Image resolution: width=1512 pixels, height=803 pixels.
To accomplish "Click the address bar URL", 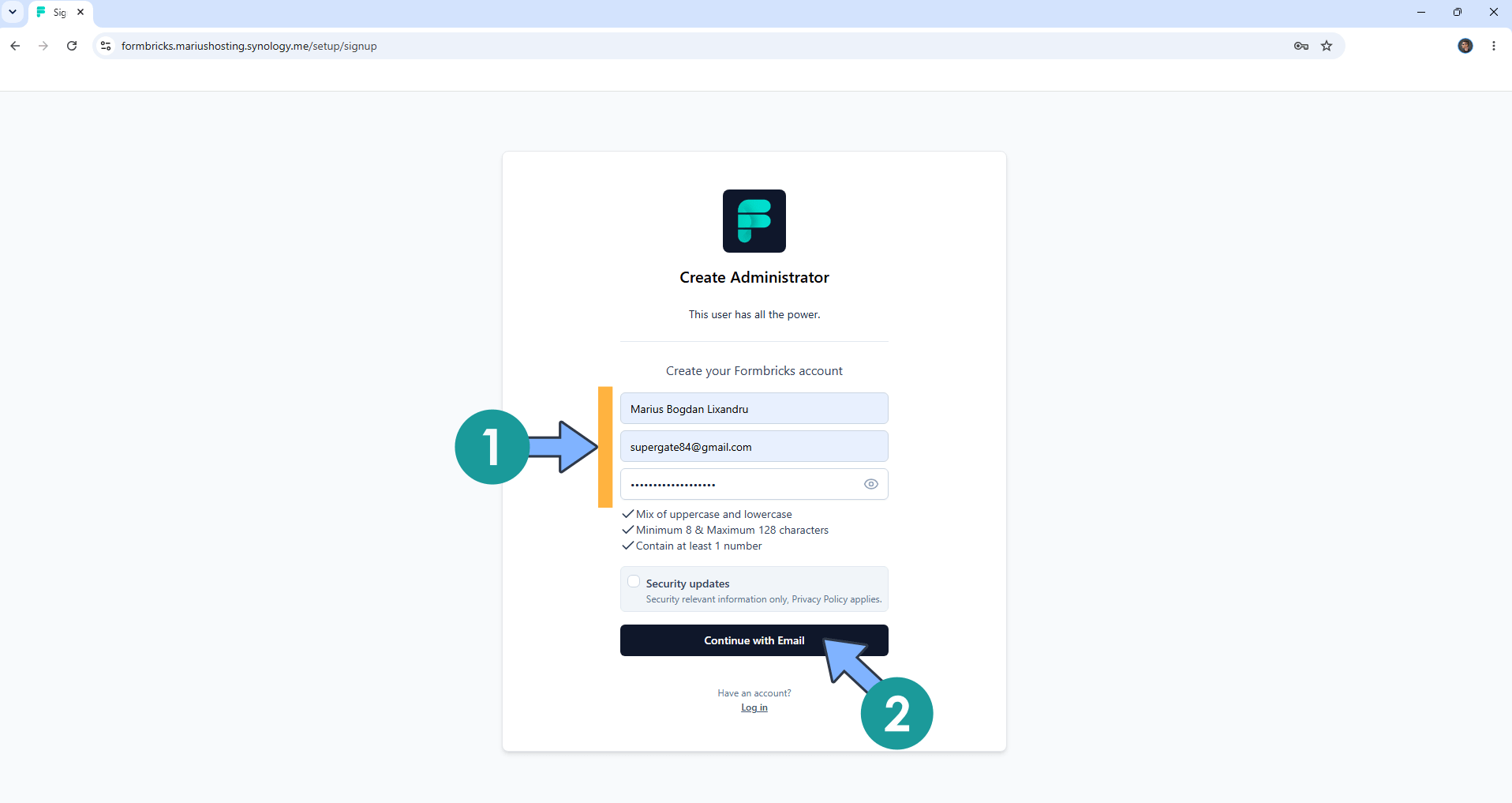I will [249, 46].
